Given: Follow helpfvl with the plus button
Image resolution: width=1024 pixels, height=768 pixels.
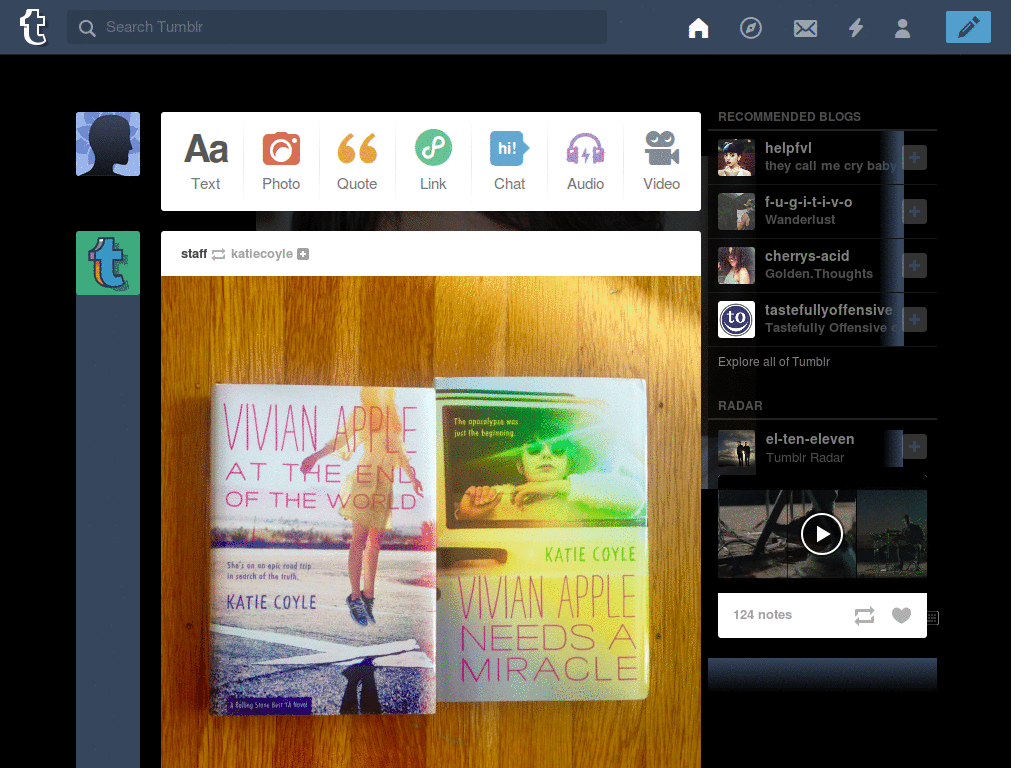Looking at the screenshot, I should 914,157.
